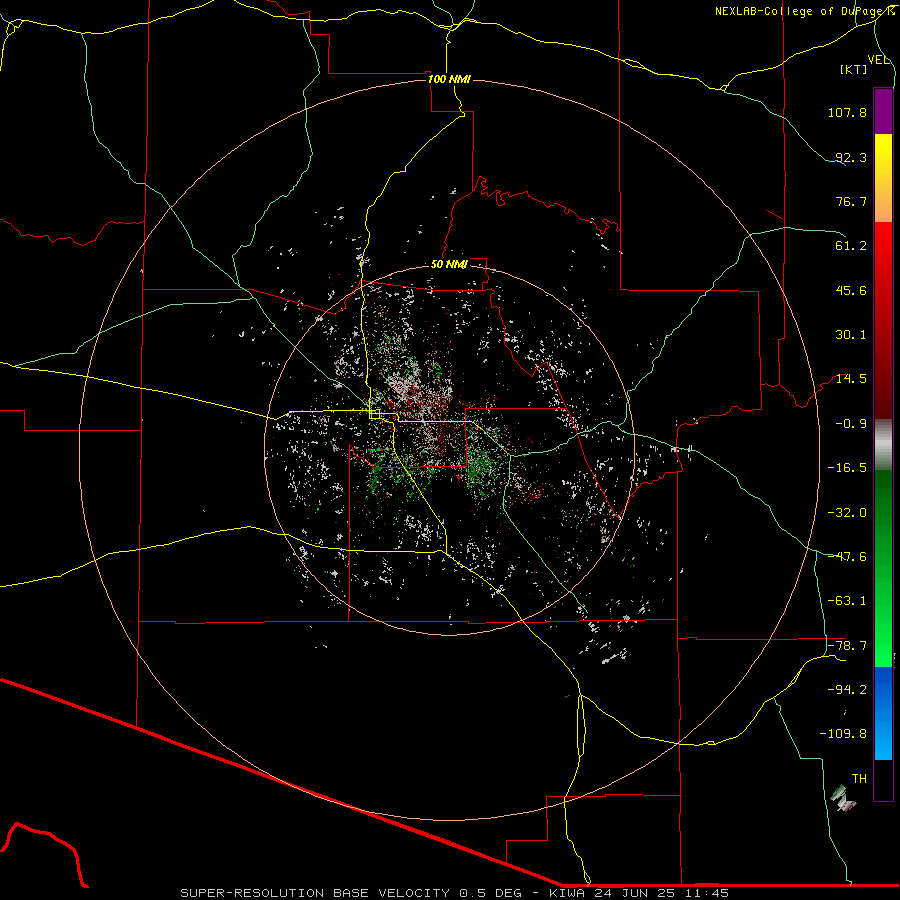Pick the red segment of the velocity scale
Viewport: 900px width, 900px height.
883,320
